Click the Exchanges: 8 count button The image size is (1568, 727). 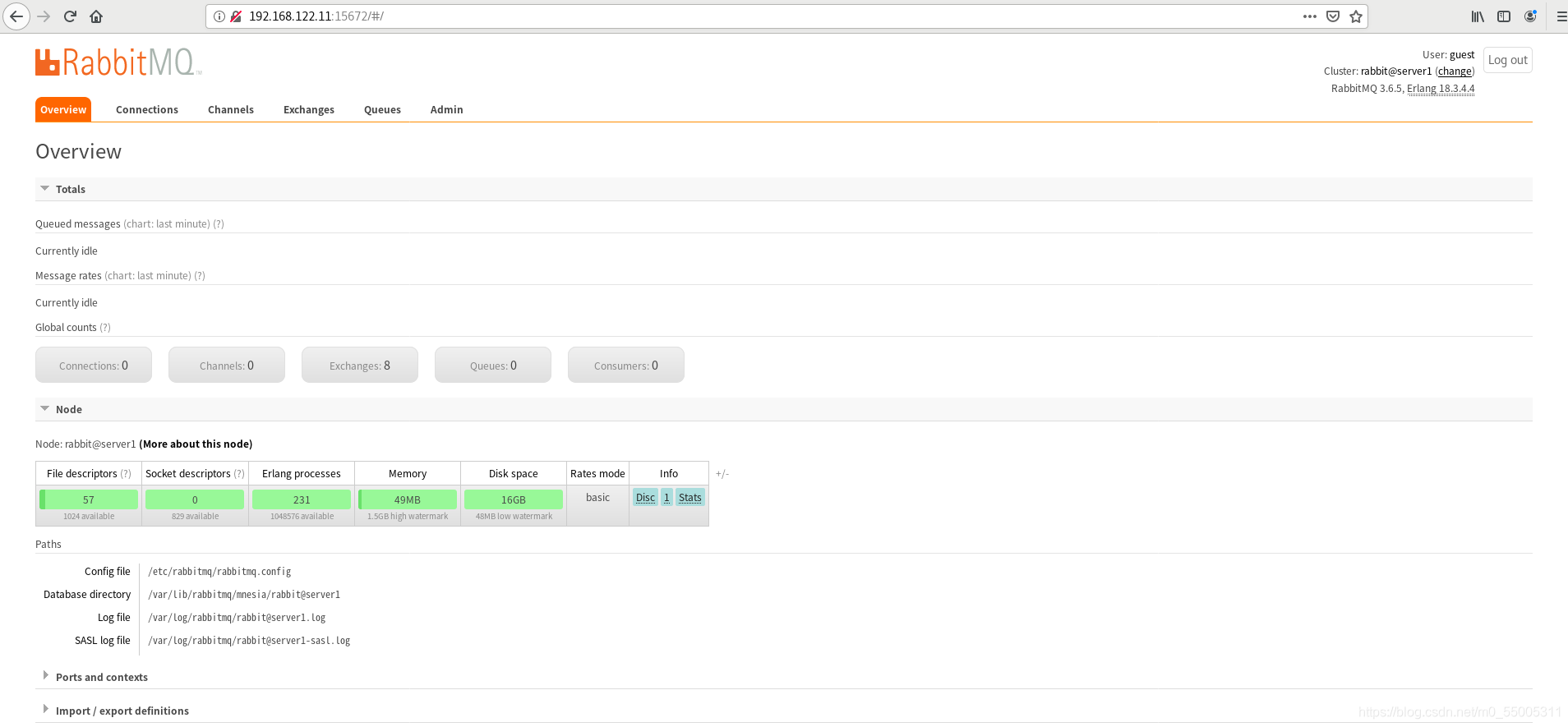click(x=360, y=365)
